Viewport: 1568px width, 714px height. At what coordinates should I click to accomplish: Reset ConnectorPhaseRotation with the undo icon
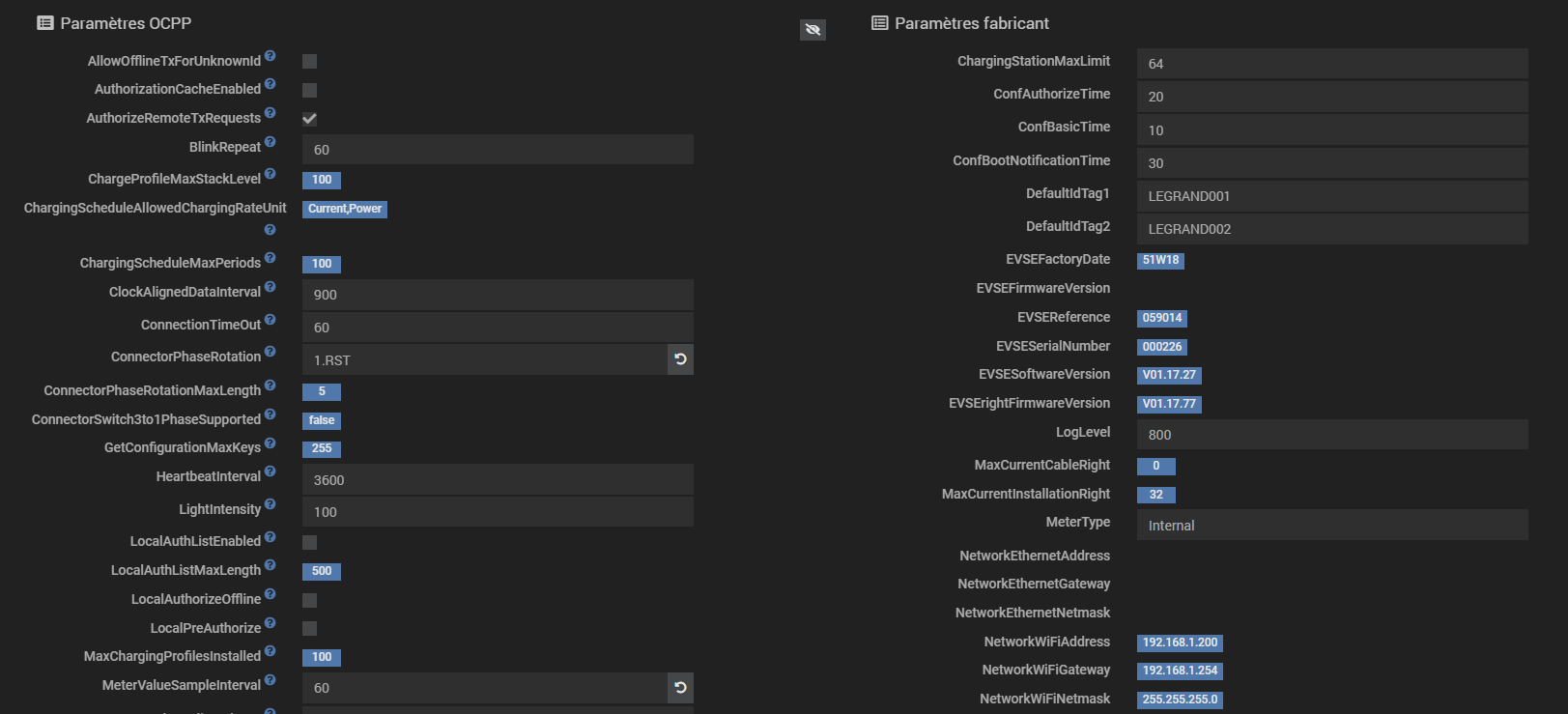[x=680, y=359]
